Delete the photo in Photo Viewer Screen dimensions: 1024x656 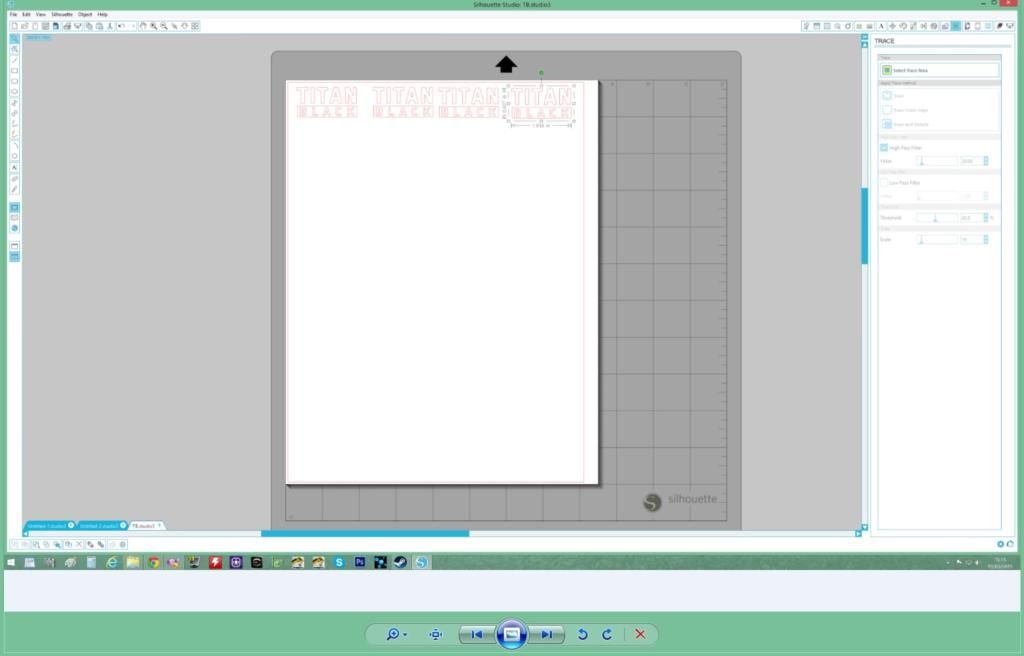click(640, 634)
